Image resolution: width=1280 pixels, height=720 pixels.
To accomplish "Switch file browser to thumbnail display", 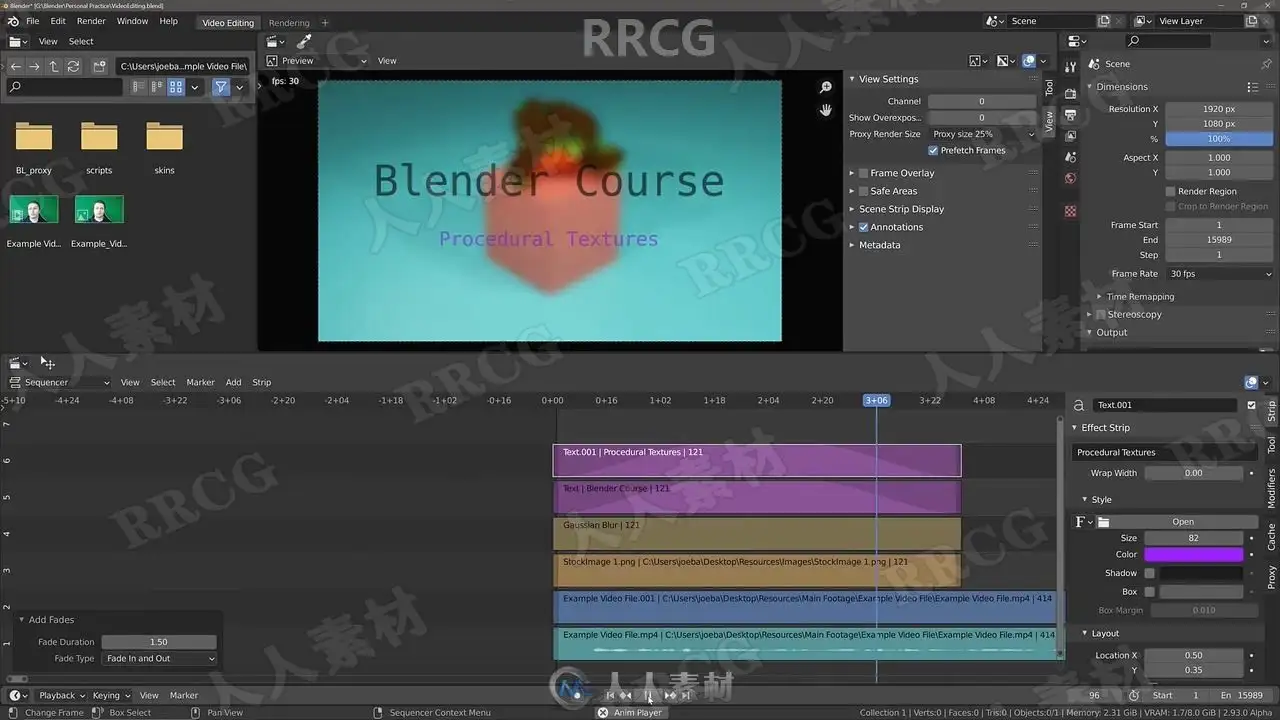I will point(176,87).
